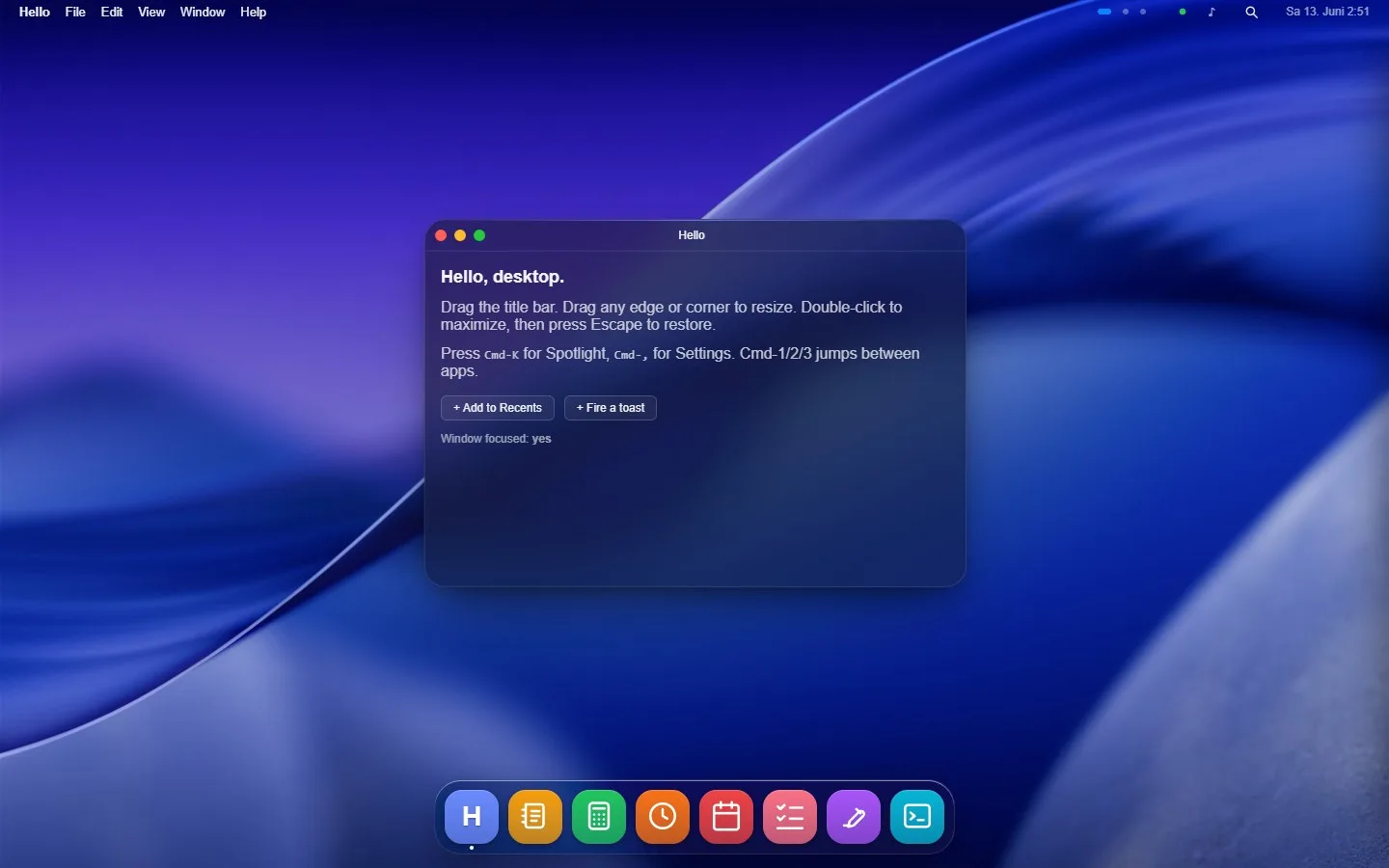
Task: Launch the purple pen drawing app
Action: (854, 817)
